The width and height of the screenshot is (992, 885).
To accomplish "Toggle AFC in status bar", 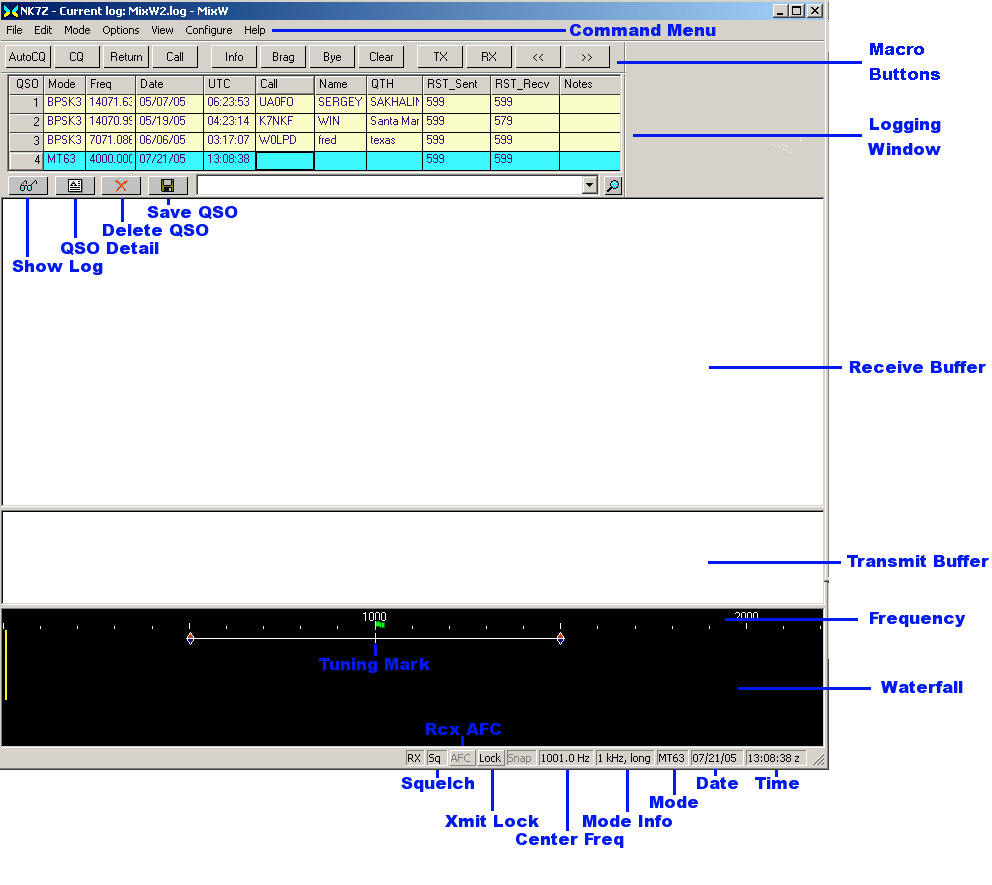I will tap(461, 758).
